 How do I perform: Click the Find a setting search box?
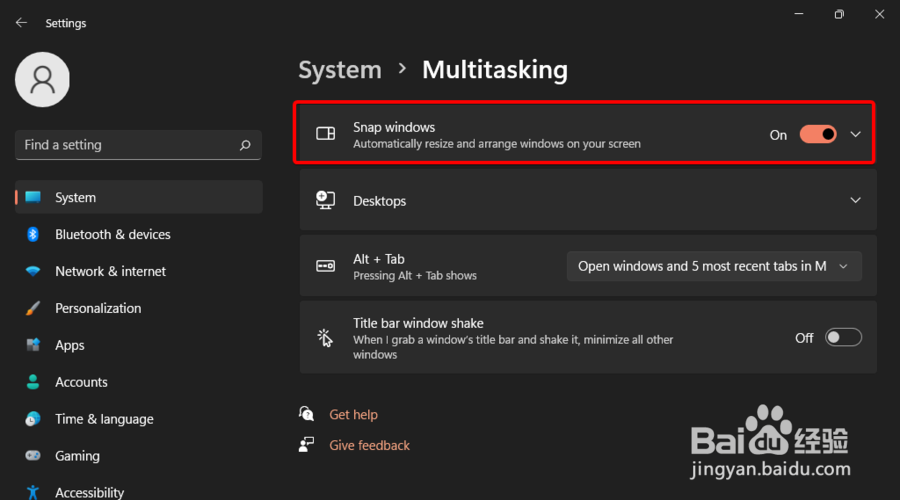pos(128,145)
